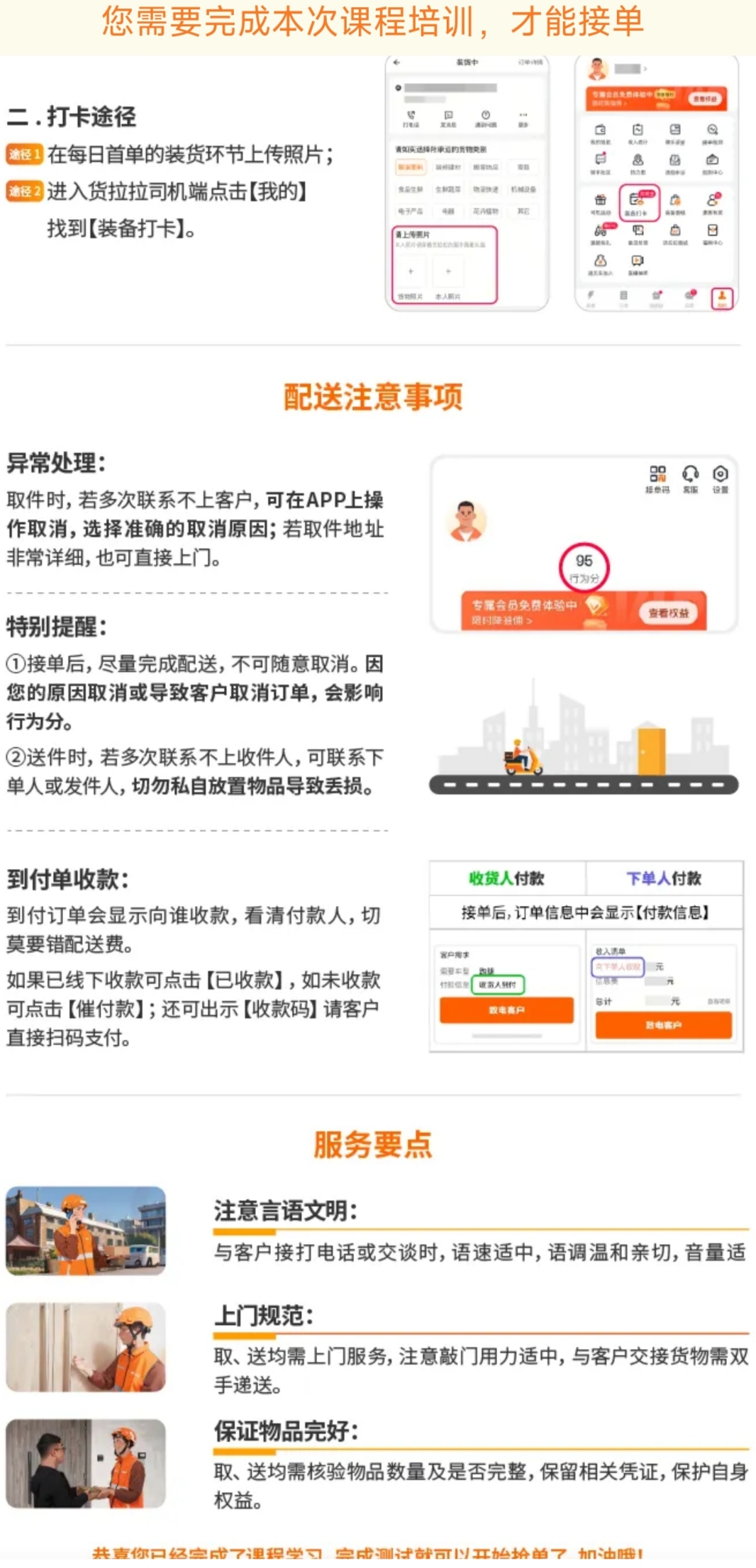Screen dimensions: 756x1568
Task: Go back using arrow on 装货中 screen
Action: tap(397, 63)
